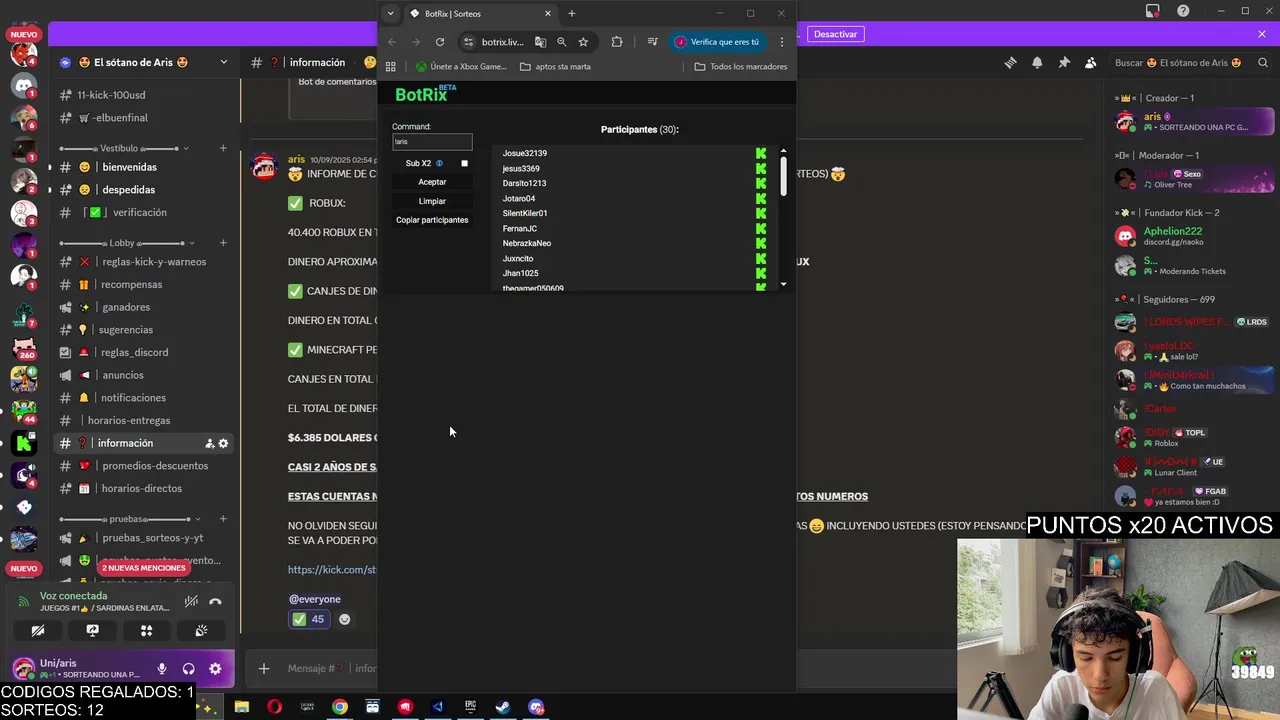
Task: Click the Desactivar button in Discord banner
Action: [x=835, y=34]
